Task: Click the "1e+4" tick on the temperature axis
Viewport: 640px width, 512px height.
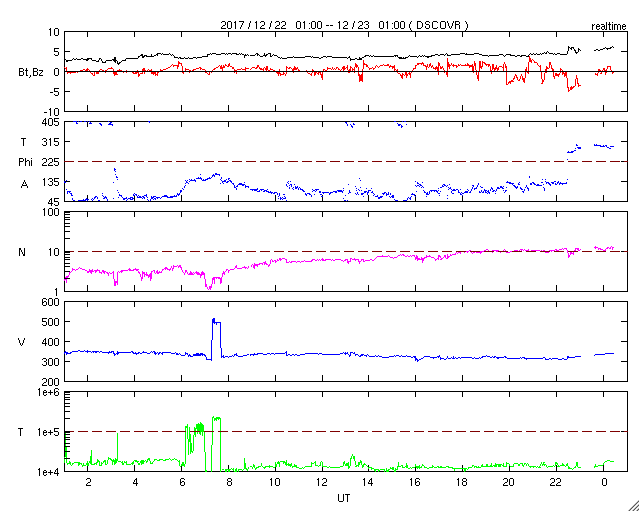Action: click(x=50, y=472)
